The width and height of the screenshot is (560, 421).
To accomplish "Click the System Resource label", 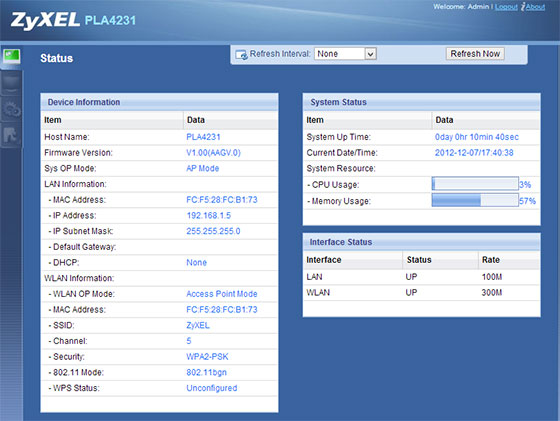I will click(x=341, y=168).
